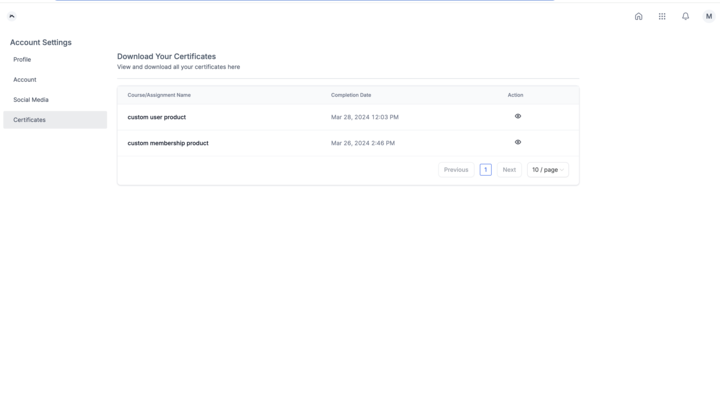Click the Previous pagination button
Image resolution: width=720 pixels, height=419 pixels.
pyautogui.click(x=456, y=170)
